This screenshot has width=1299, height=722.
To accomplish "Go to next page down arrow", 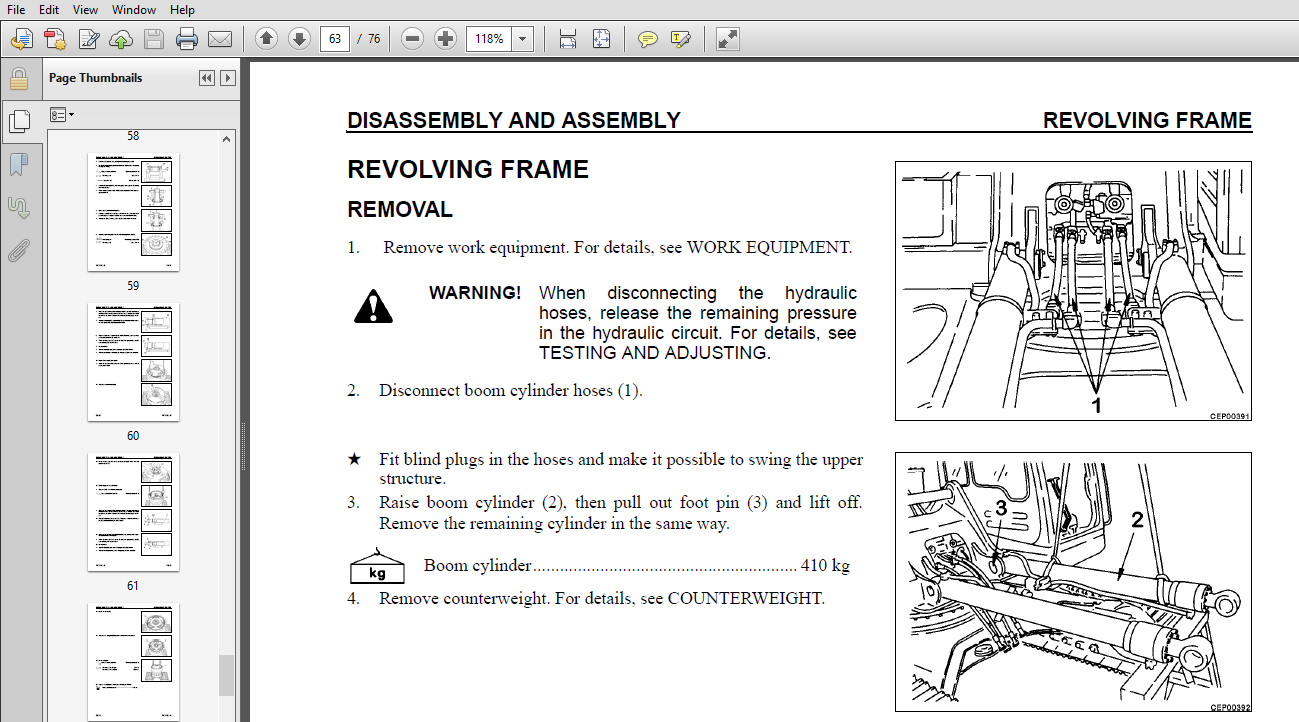I will point(299,39).
